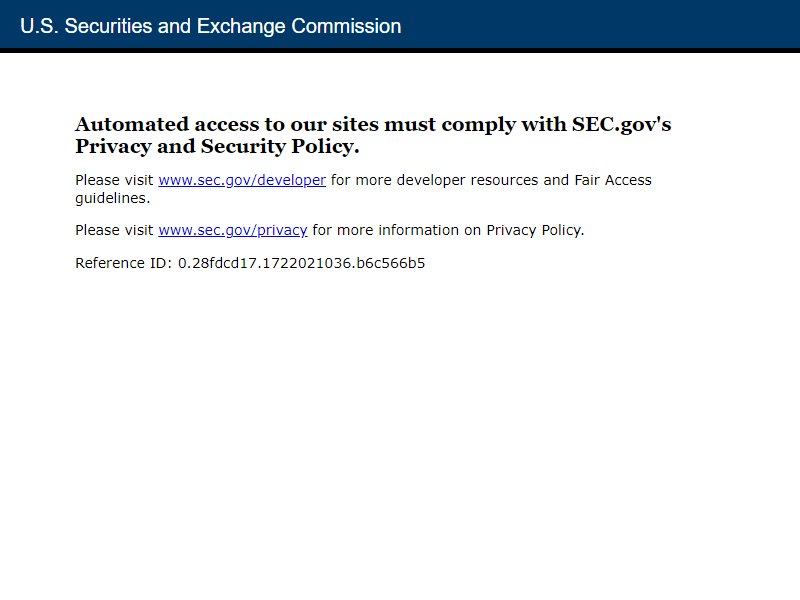Click "Privacy Policy." ending the second paragraph

(x=535, y=231)
